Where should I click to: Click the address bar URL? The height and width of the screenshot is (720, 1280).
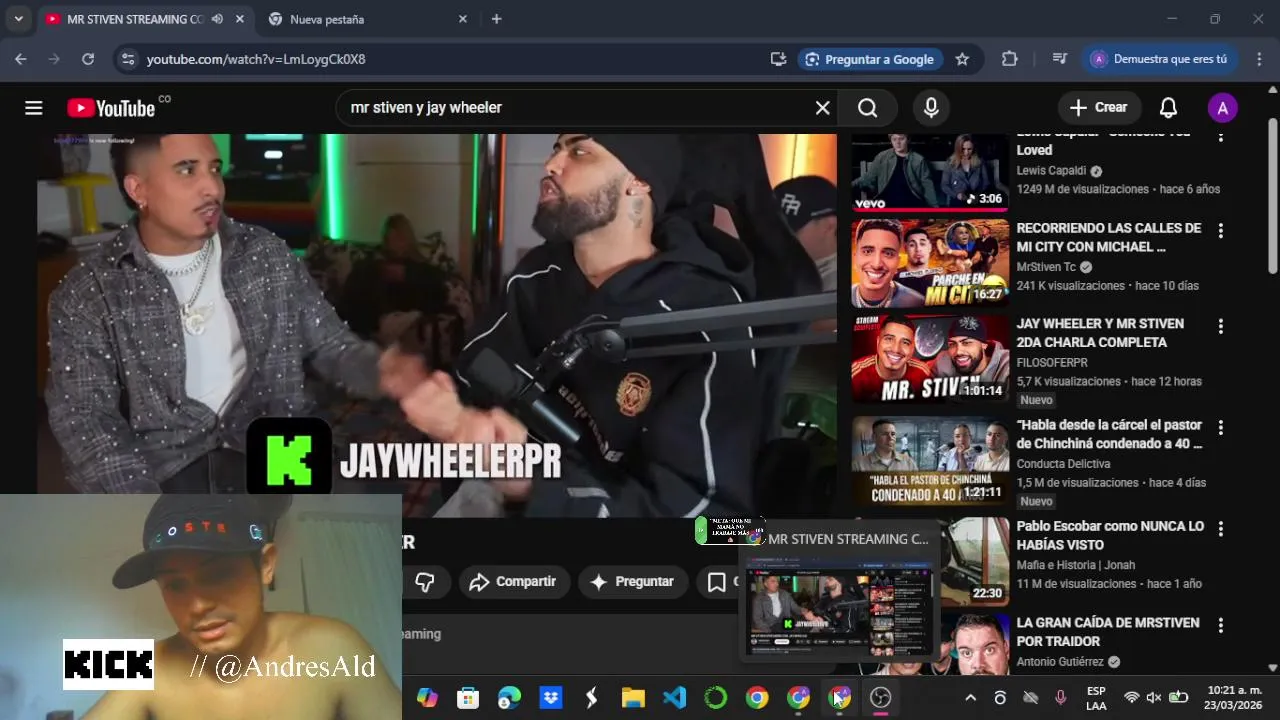(x=256, y=59)
